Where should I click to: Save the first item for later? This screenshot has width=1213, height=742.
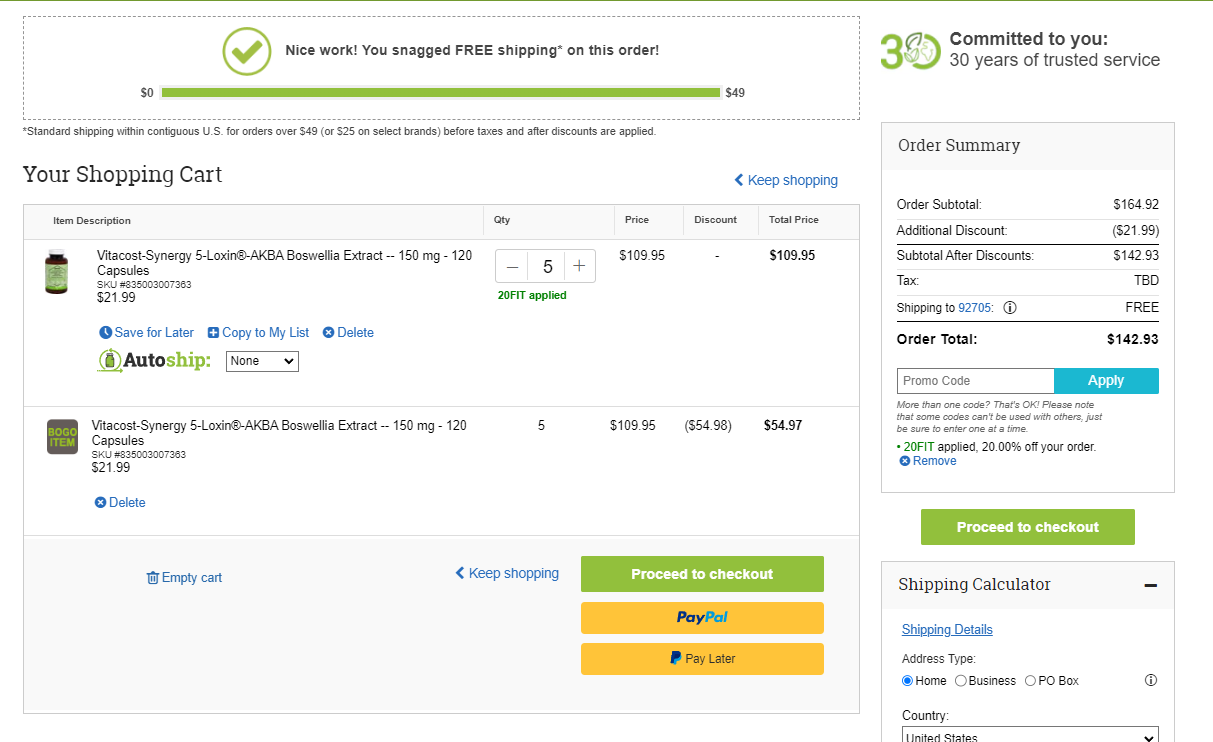(147, 333)
